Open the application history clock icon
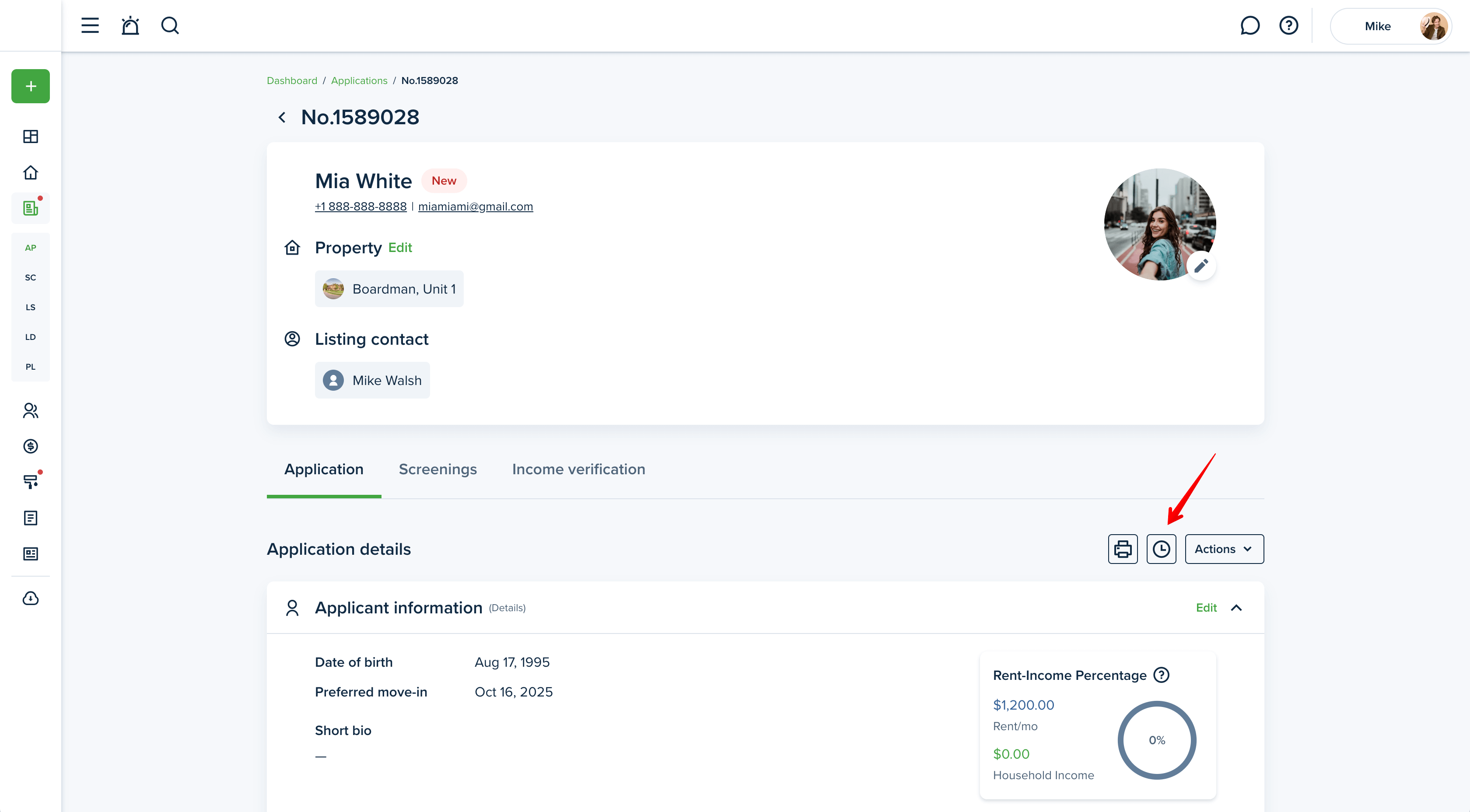This screenshot has width=1470, height=812. point(1161,549)
